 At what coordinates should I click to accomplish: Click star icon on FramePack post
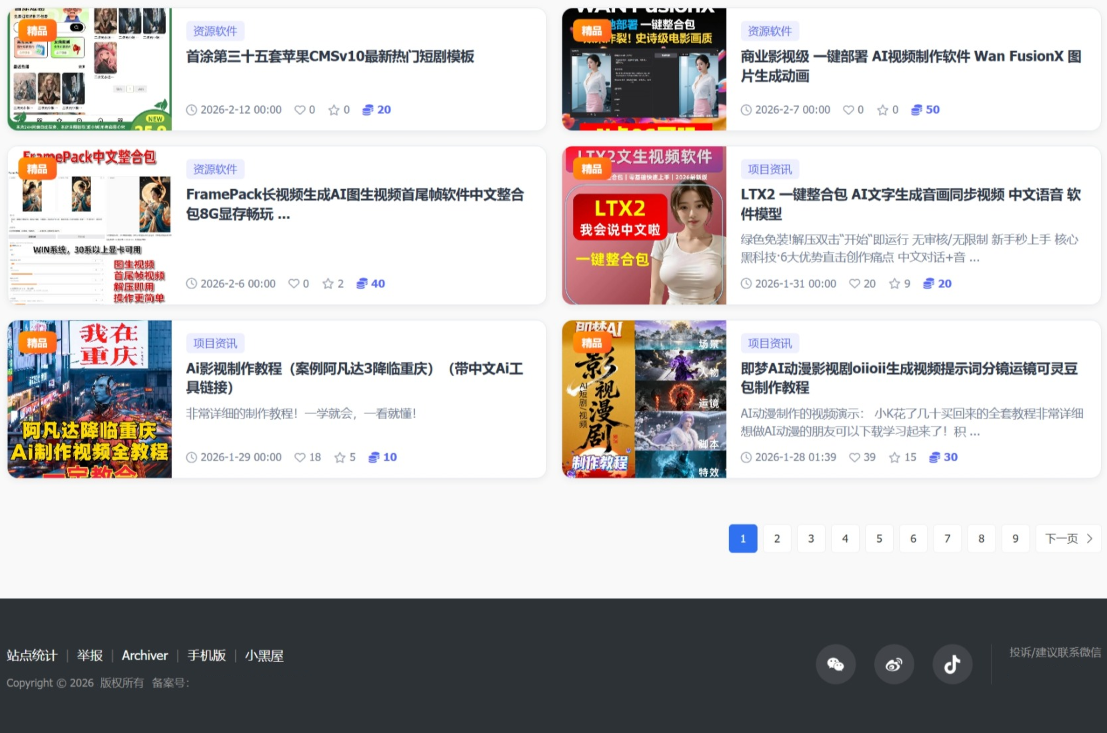click(x=328, y=284)
